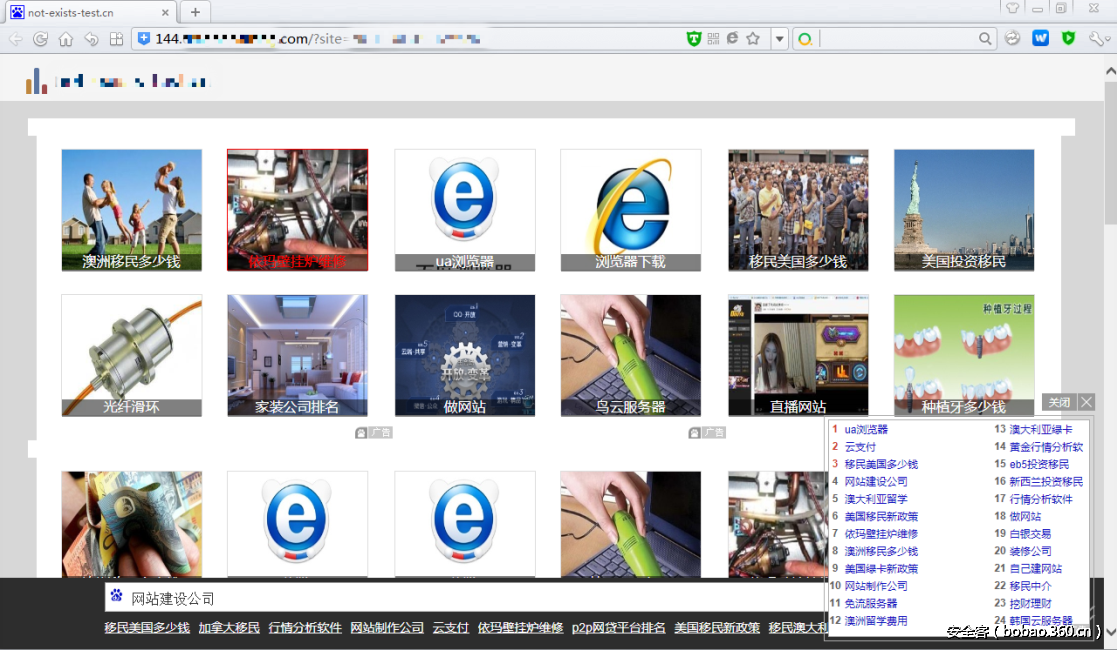Open the 澳洲移民多少钱 thumbnail
The image size is (1117, 650).
[132, 210]
